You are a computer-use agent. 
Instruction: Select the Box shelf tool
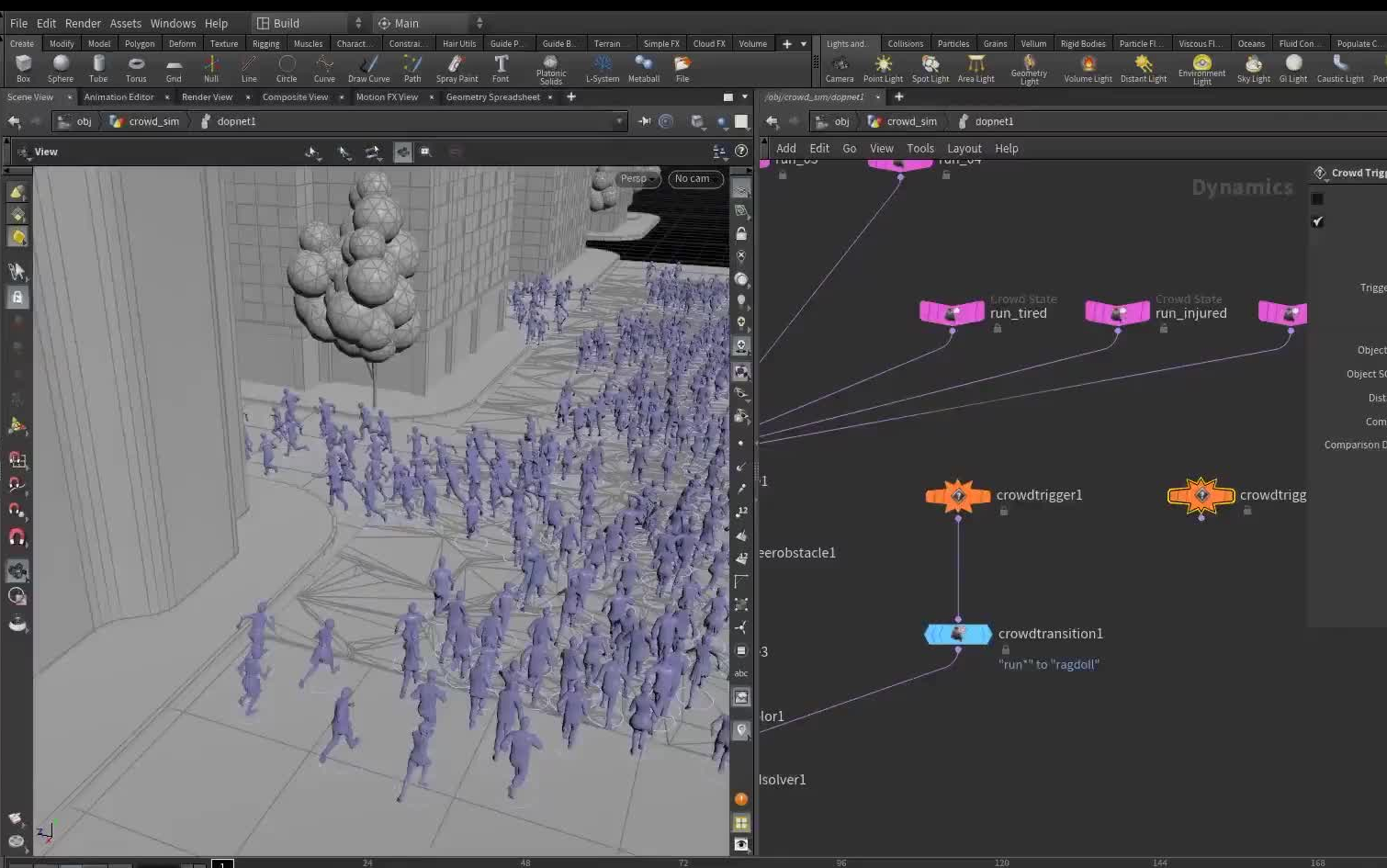coord(24,68)
